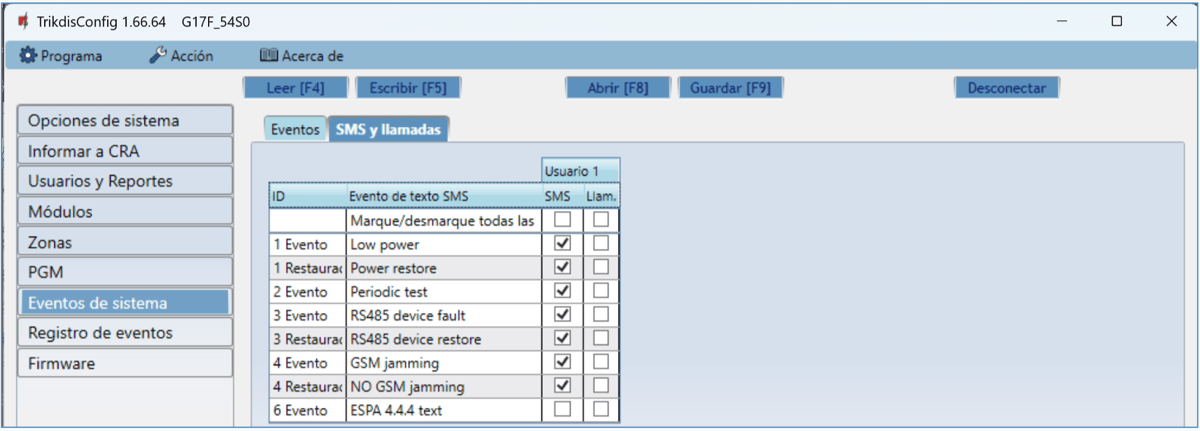Open the Acerca de menu
The height and width of the screenshot is (431, 1200).
pos(301,56)
